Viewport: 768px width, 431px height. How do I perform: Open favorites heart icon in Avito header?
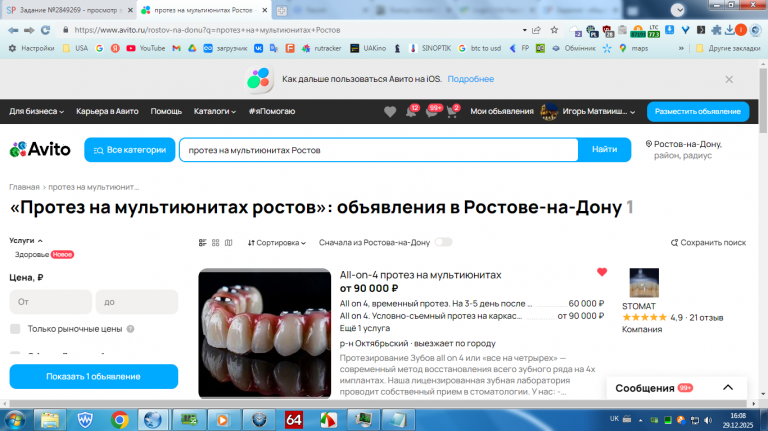click(x=390, y=112)
